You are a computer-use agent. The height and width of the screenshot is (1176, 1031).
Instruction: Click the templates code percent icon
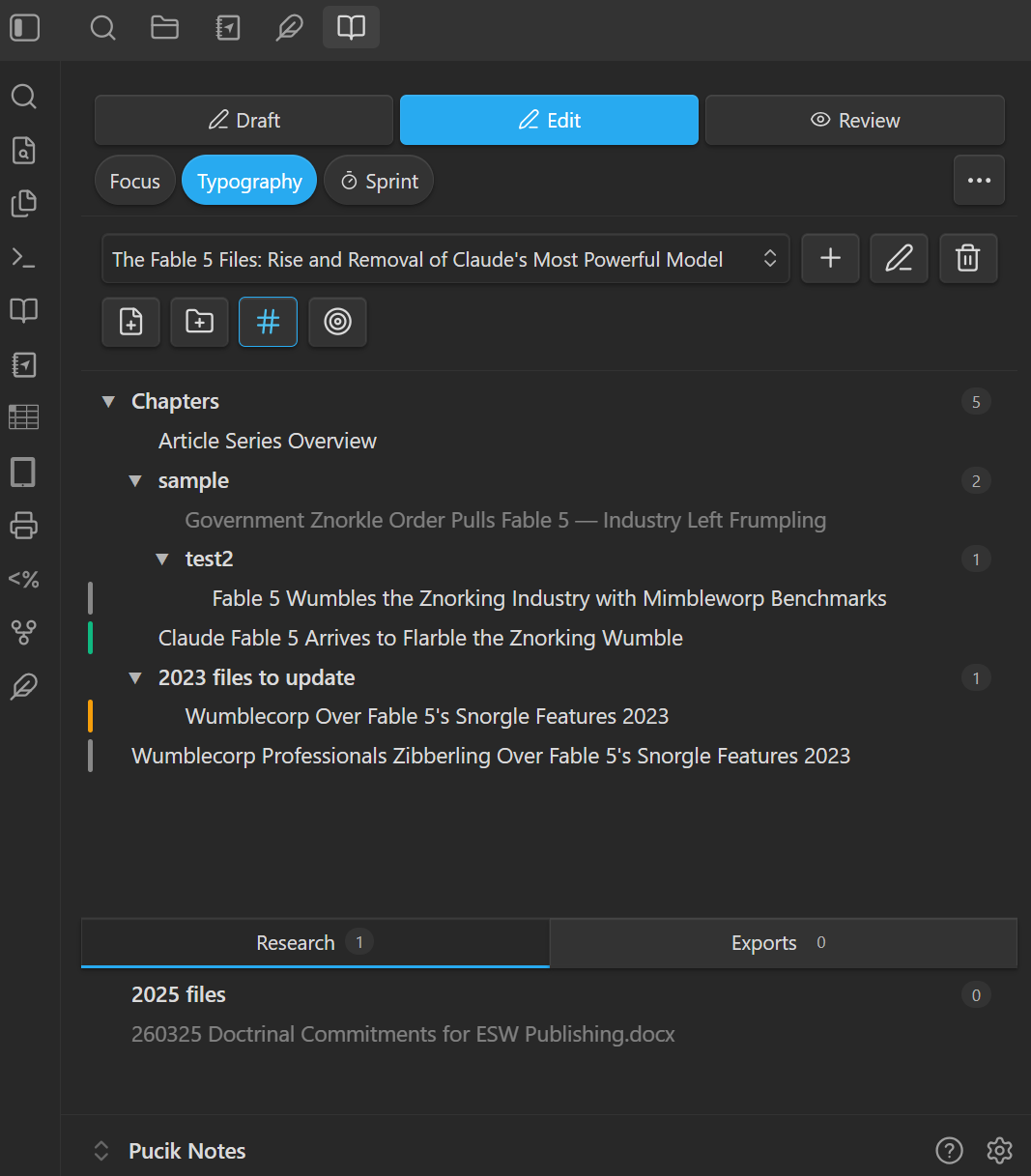[23, 579]
